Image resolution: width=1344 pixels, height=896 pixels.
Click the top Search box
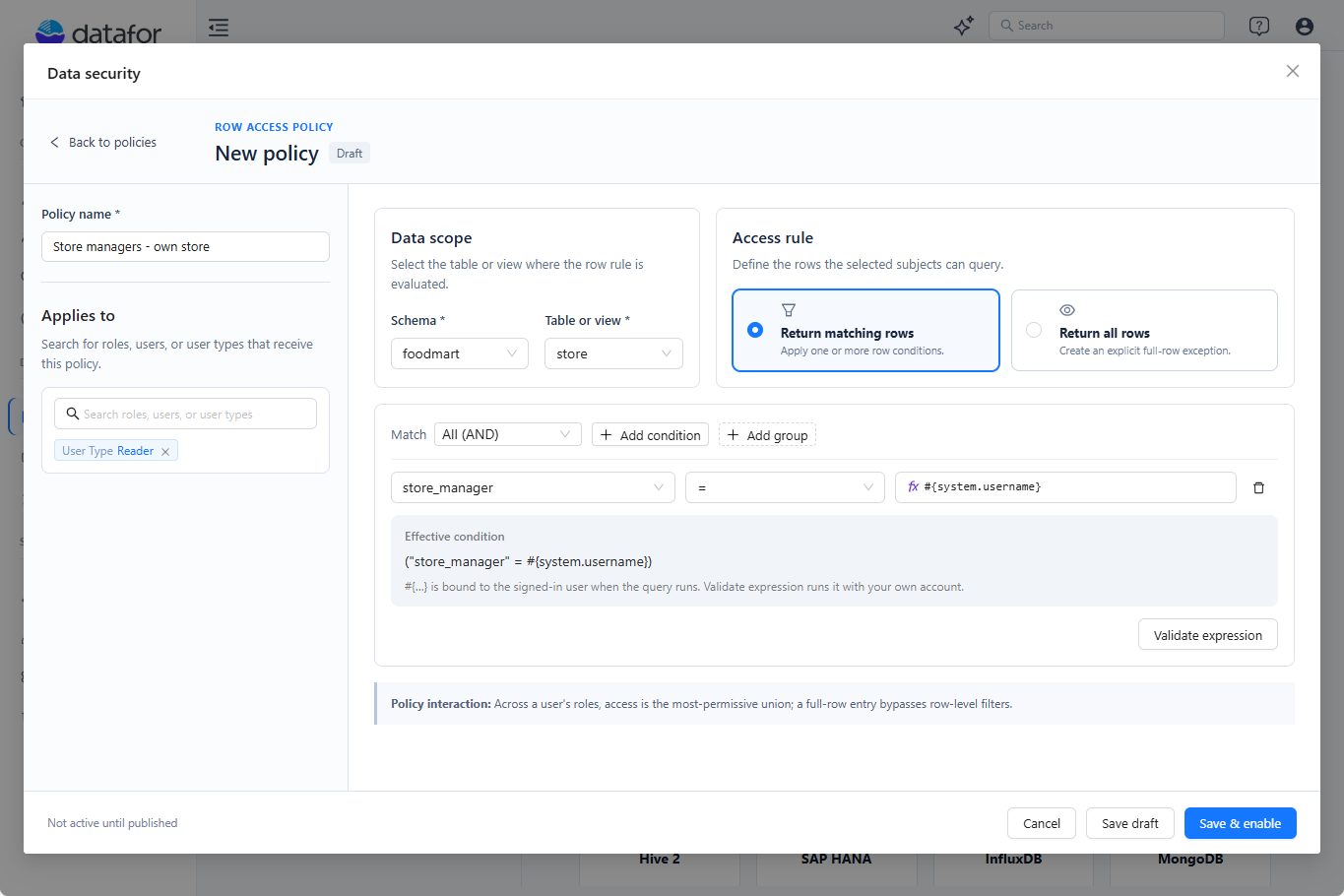click(x=1107, y=26)
